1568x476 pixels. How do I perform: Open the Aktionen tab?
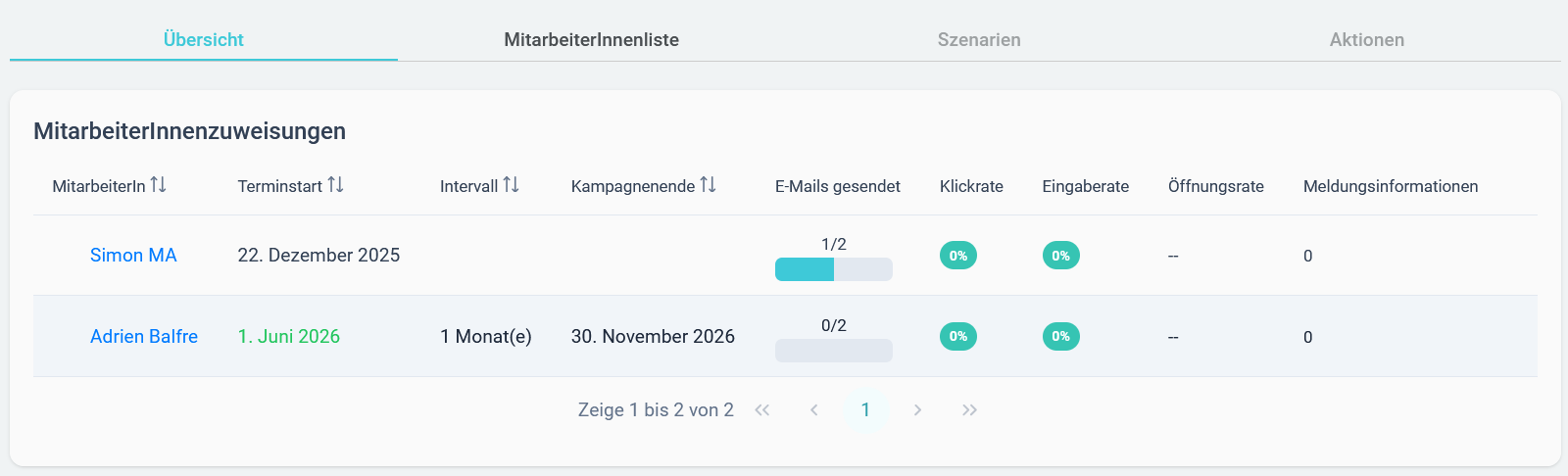point(1367,40)
